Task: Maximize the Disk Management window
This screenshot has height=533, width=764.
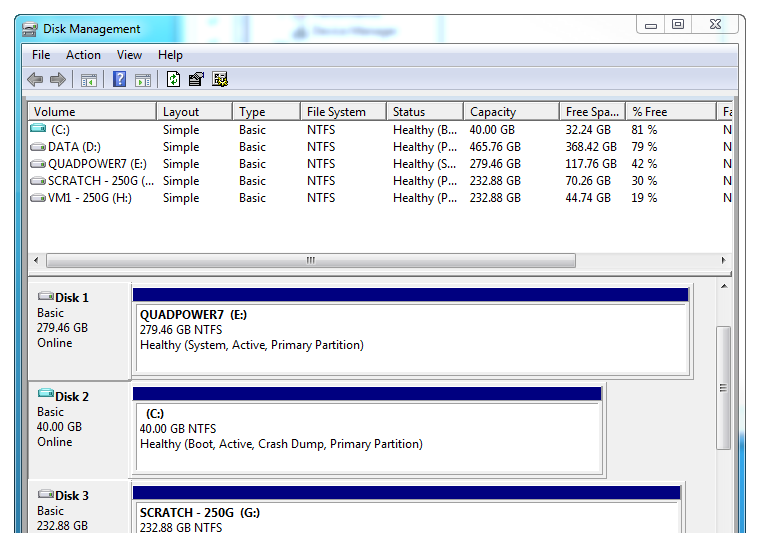Action: pyautogui.click(x=678, y=24)
